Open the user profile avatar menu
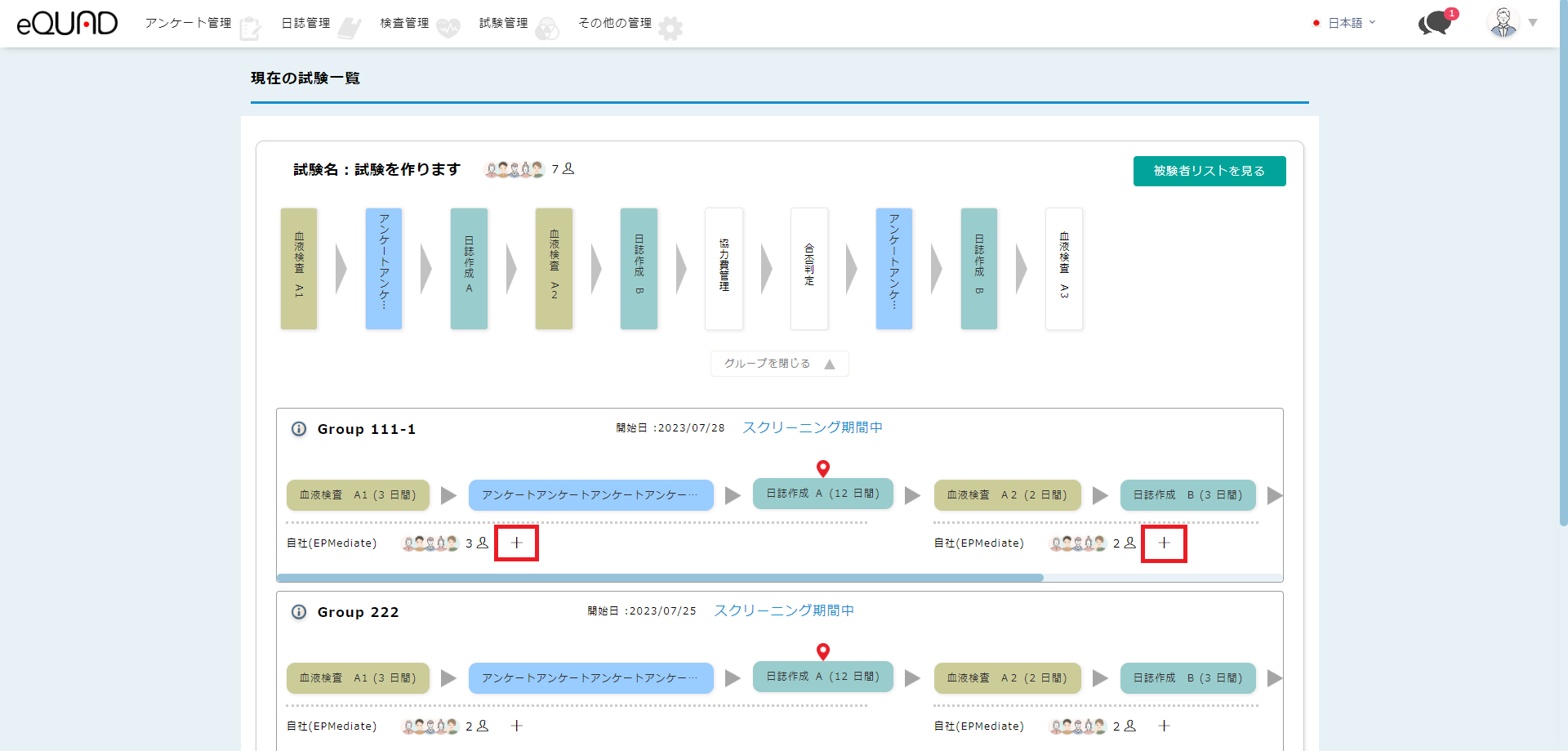 (x=1503, y=23)
